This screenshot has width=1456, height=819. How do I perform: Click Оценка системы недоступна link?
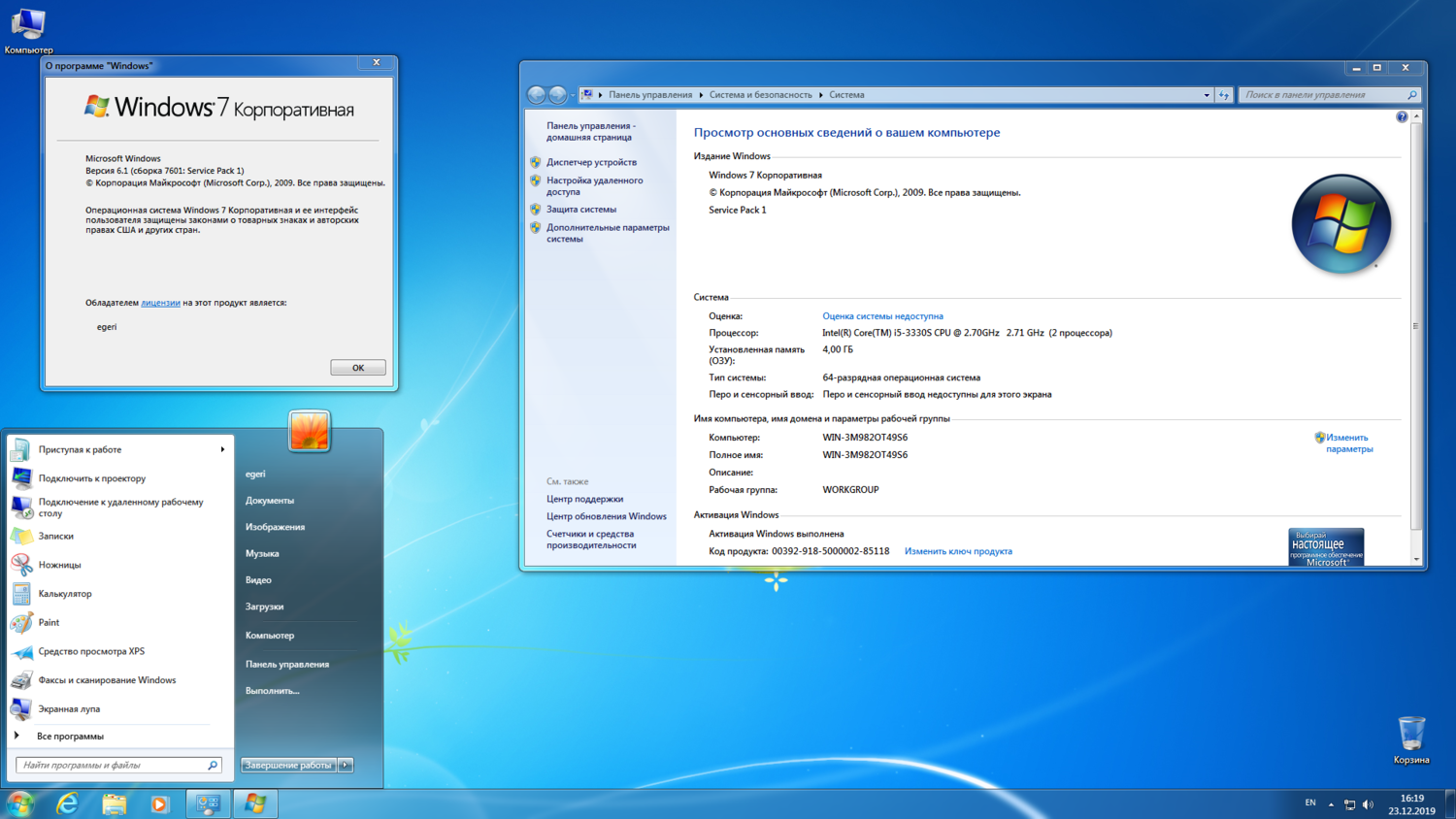[882, 316]
